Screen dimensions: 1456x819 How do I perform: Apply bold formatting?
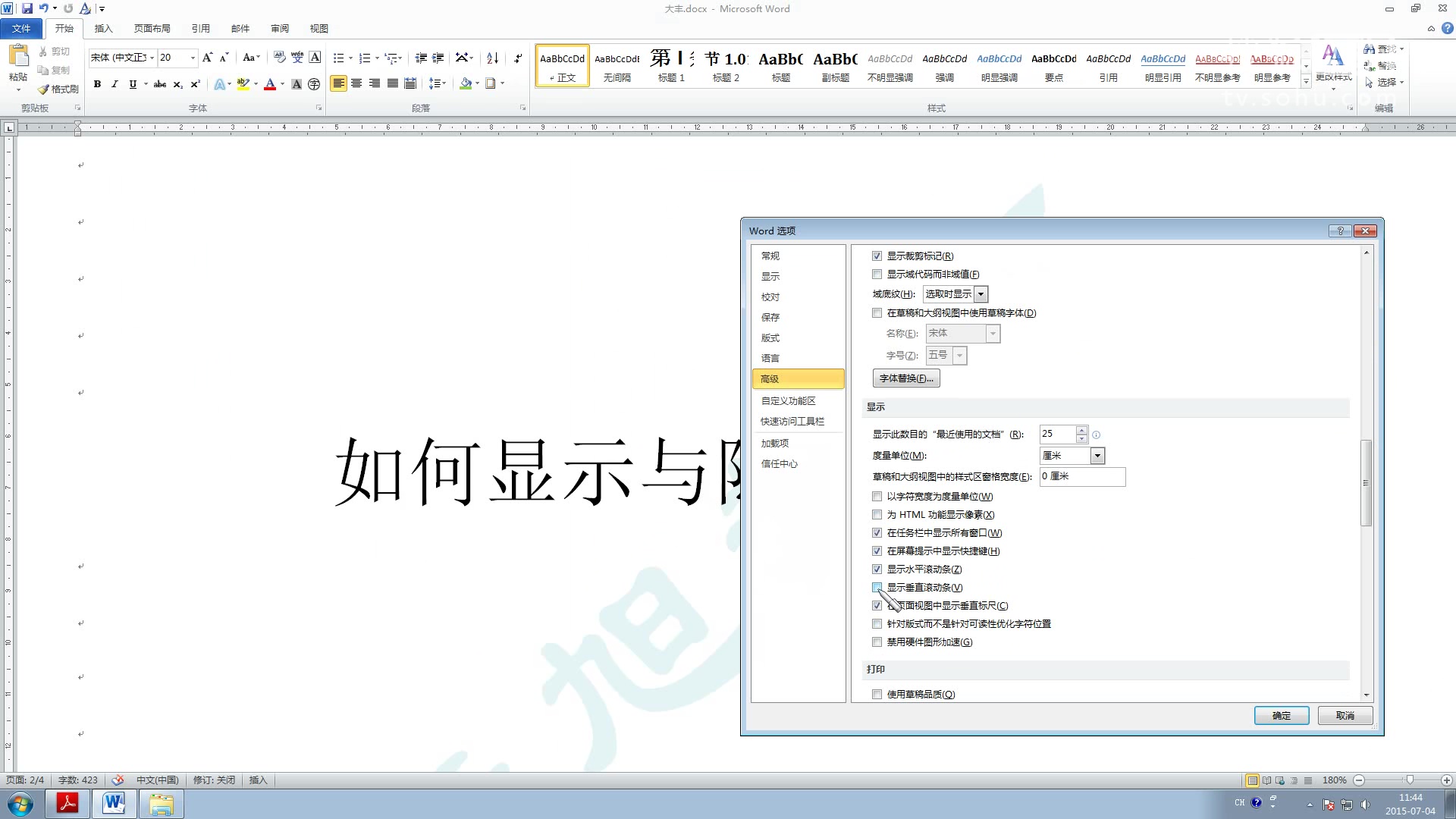click(x=97, y=84)
